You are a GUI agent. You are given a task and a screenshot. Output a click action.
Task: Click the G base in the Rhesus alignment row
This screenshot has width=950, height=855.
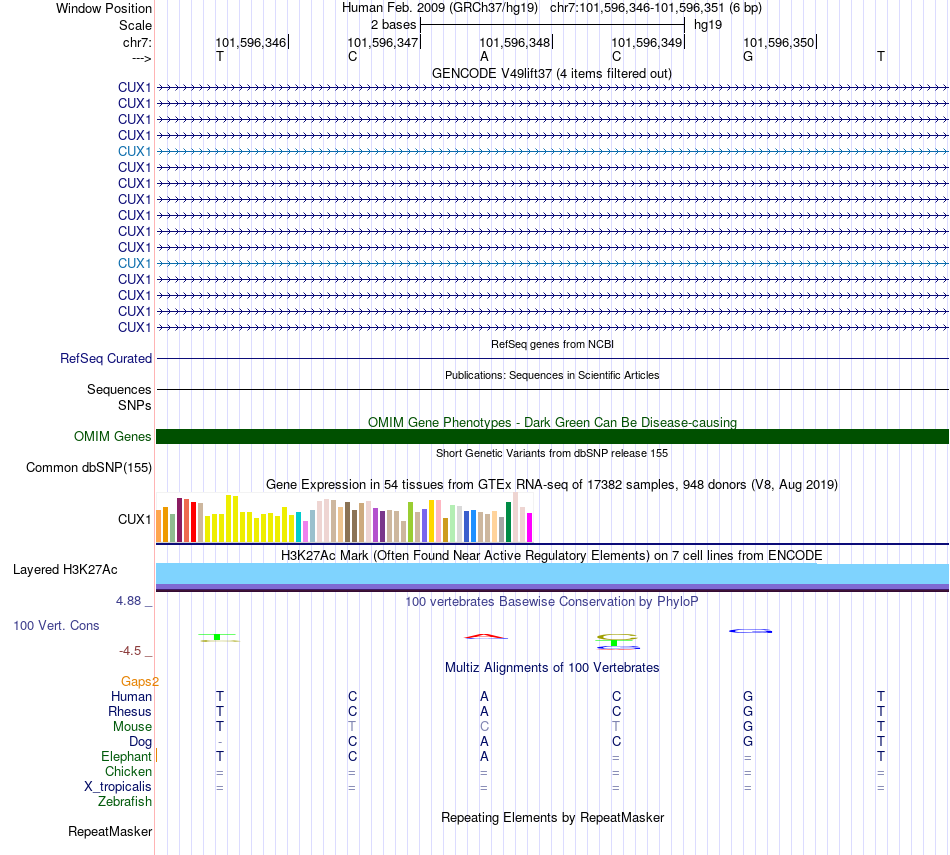click(748, 711)
